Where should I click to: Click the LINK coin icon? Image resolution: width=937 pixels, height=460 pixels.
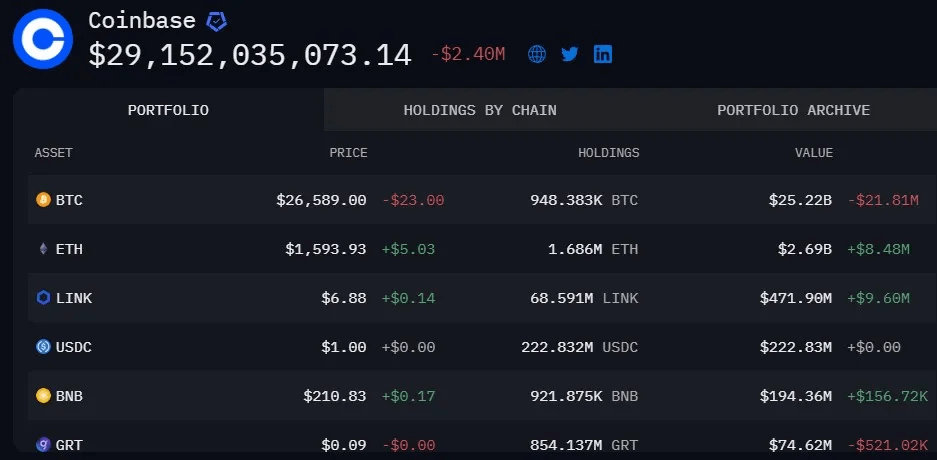[x=43, y=298]
